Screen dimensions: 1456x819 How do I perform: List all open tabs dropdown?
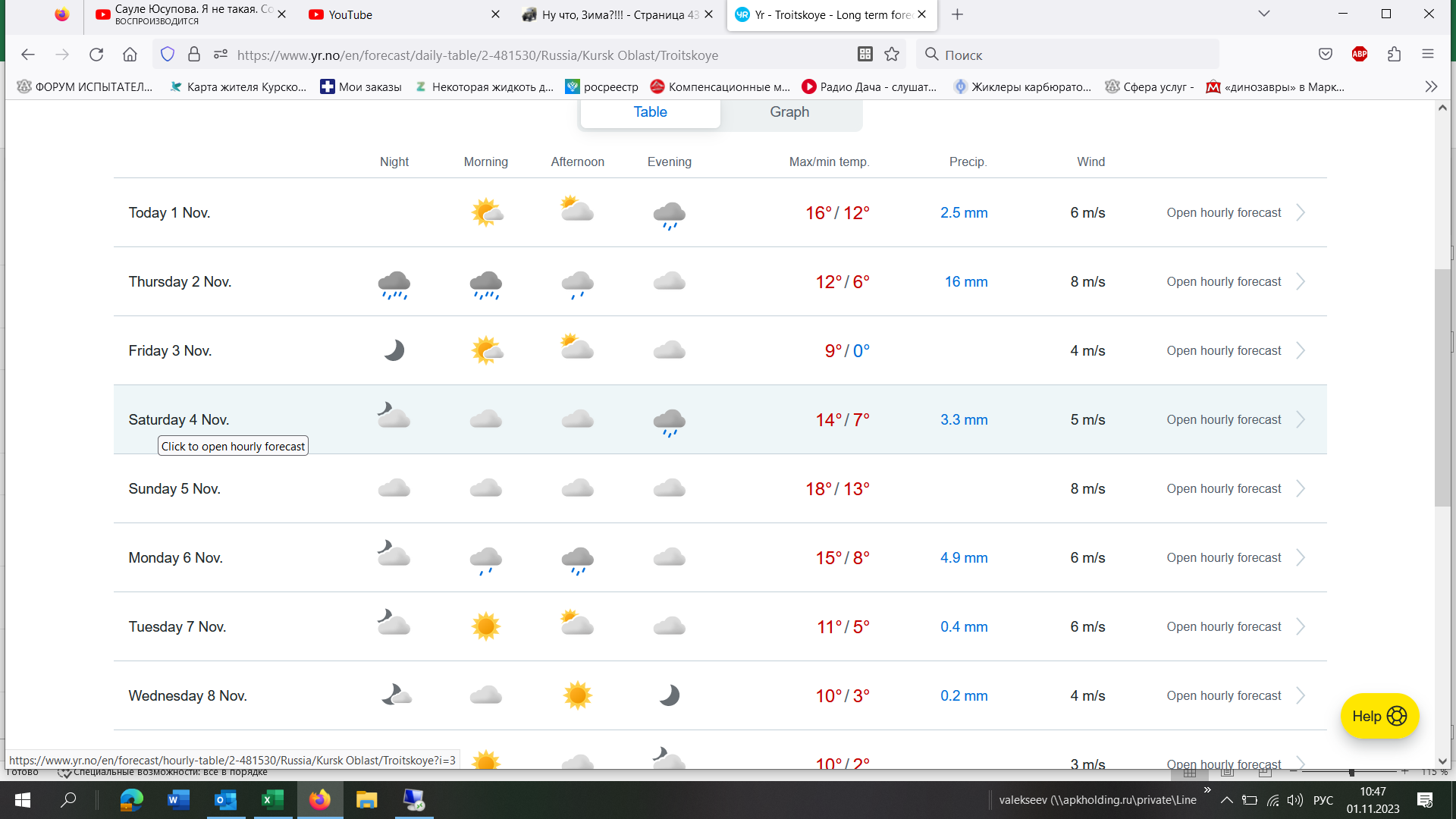[x=1263, y=14]
